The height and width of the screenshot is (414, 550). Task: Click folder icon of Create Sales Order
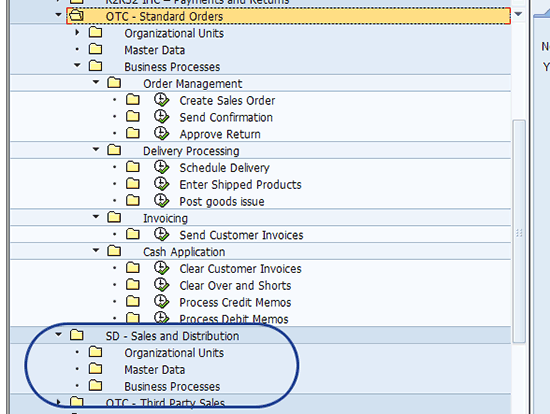pos(133,100)
